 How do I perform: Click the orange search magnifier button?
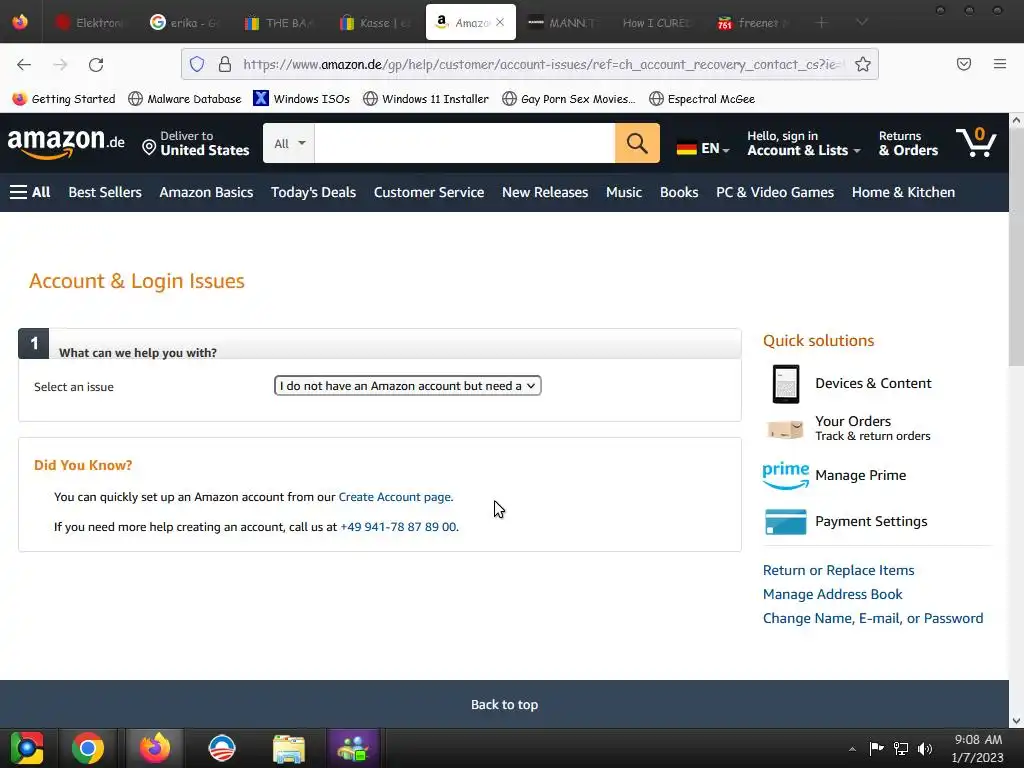tap(637, 143)
